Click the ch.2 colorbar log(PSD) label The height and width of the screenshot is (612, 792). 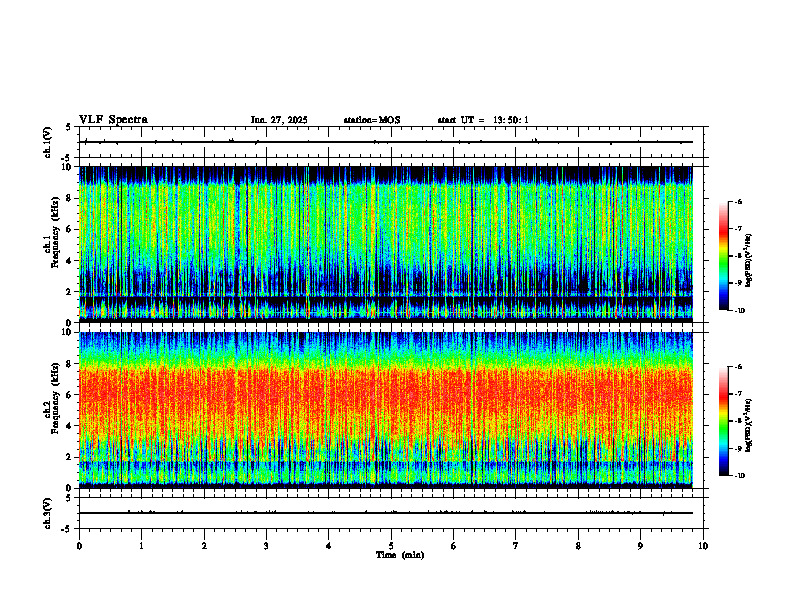(749, 426)
